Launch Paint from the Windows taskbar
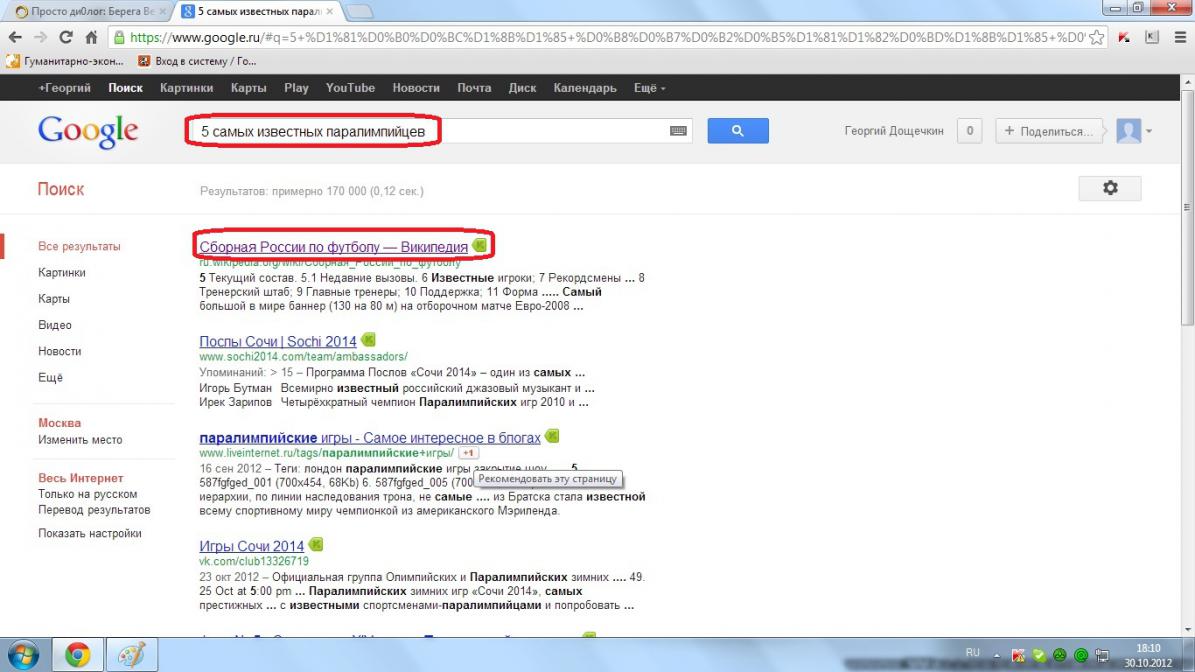 (x=132, y=655)
